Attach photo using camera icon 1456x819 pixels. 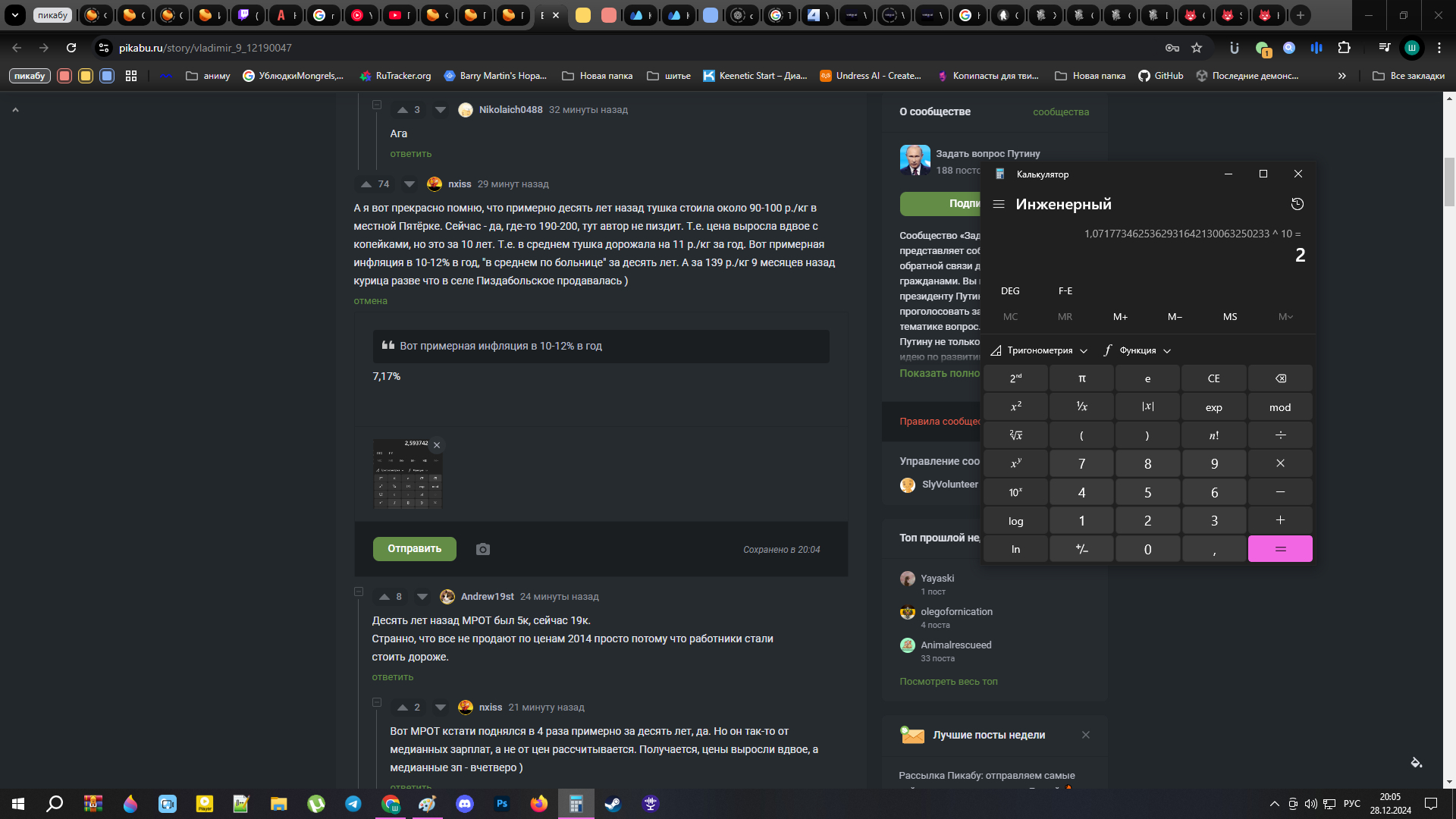click(483, 549)
